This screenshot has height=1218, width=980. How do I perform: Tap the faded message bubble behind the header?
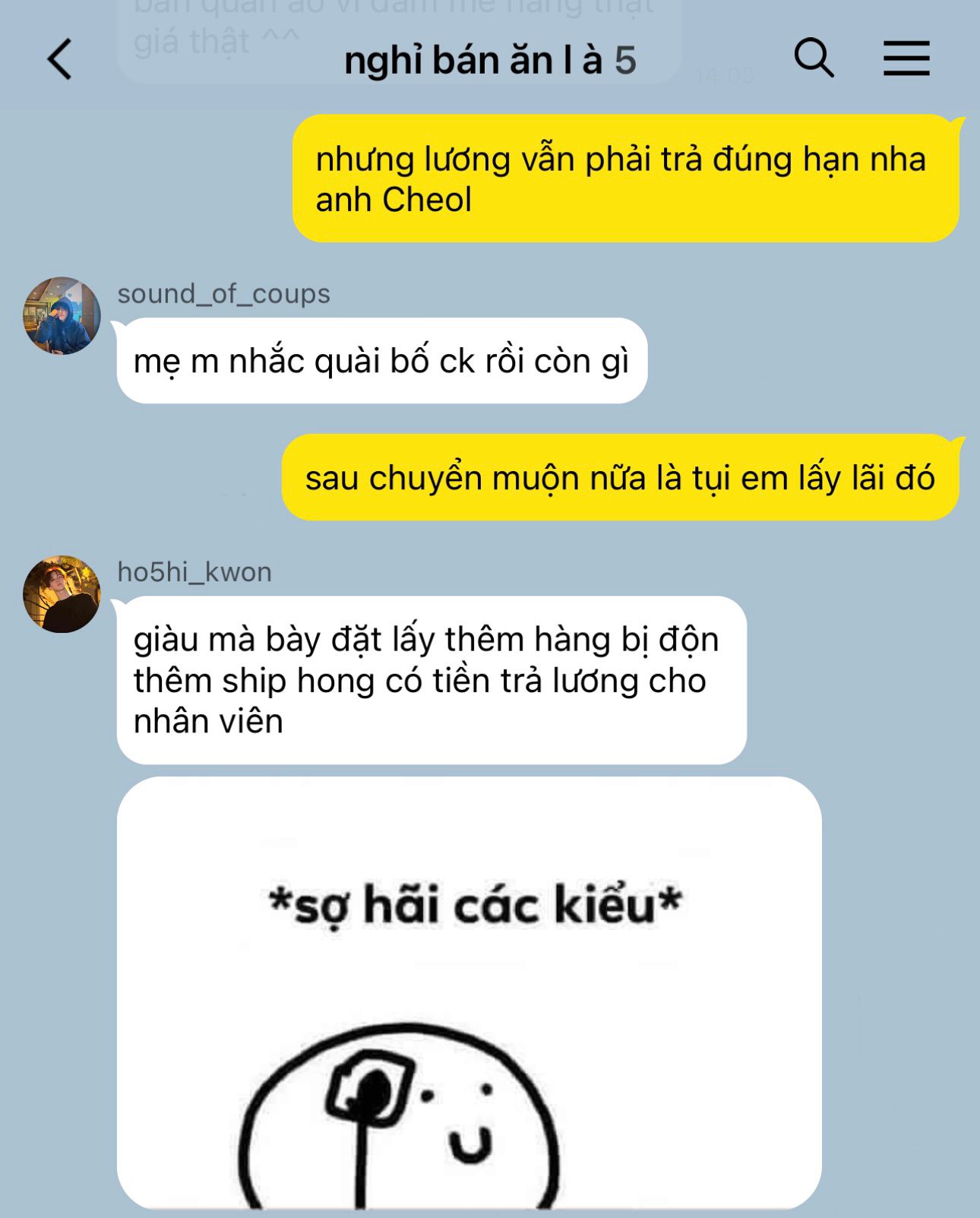coord(399,38)
